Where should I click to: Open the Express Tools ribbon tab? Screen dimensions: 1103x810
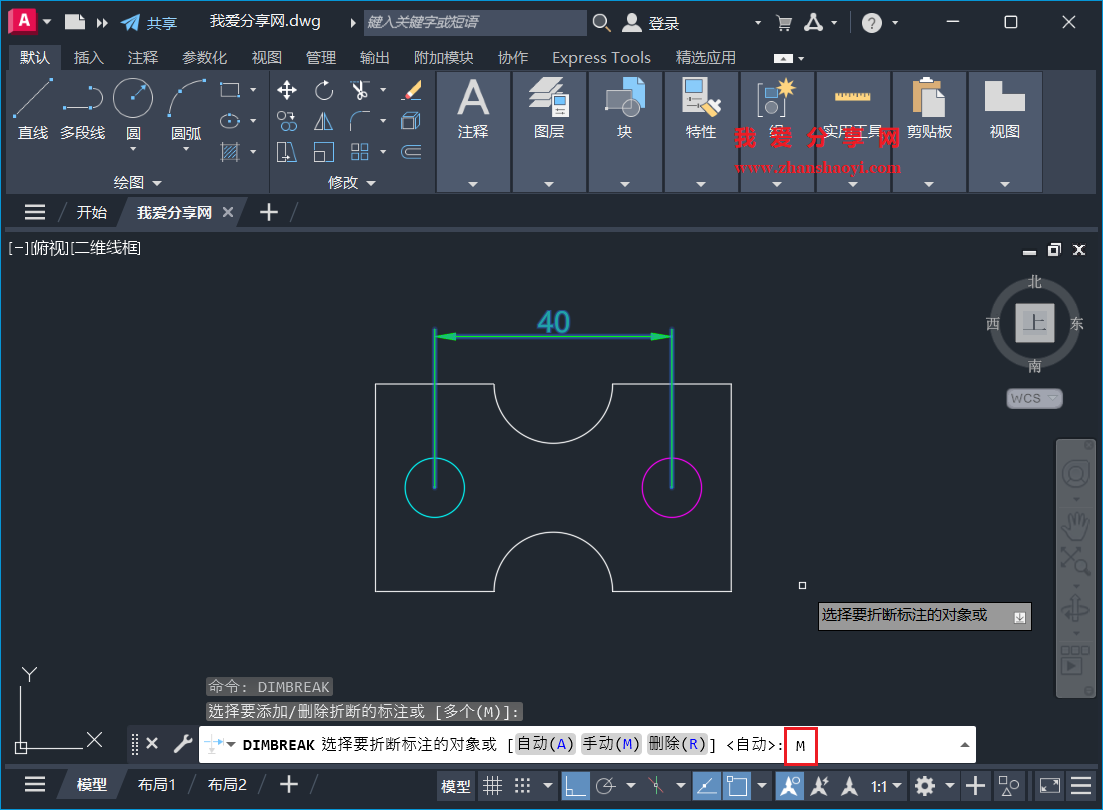click(x=601, y=58)
